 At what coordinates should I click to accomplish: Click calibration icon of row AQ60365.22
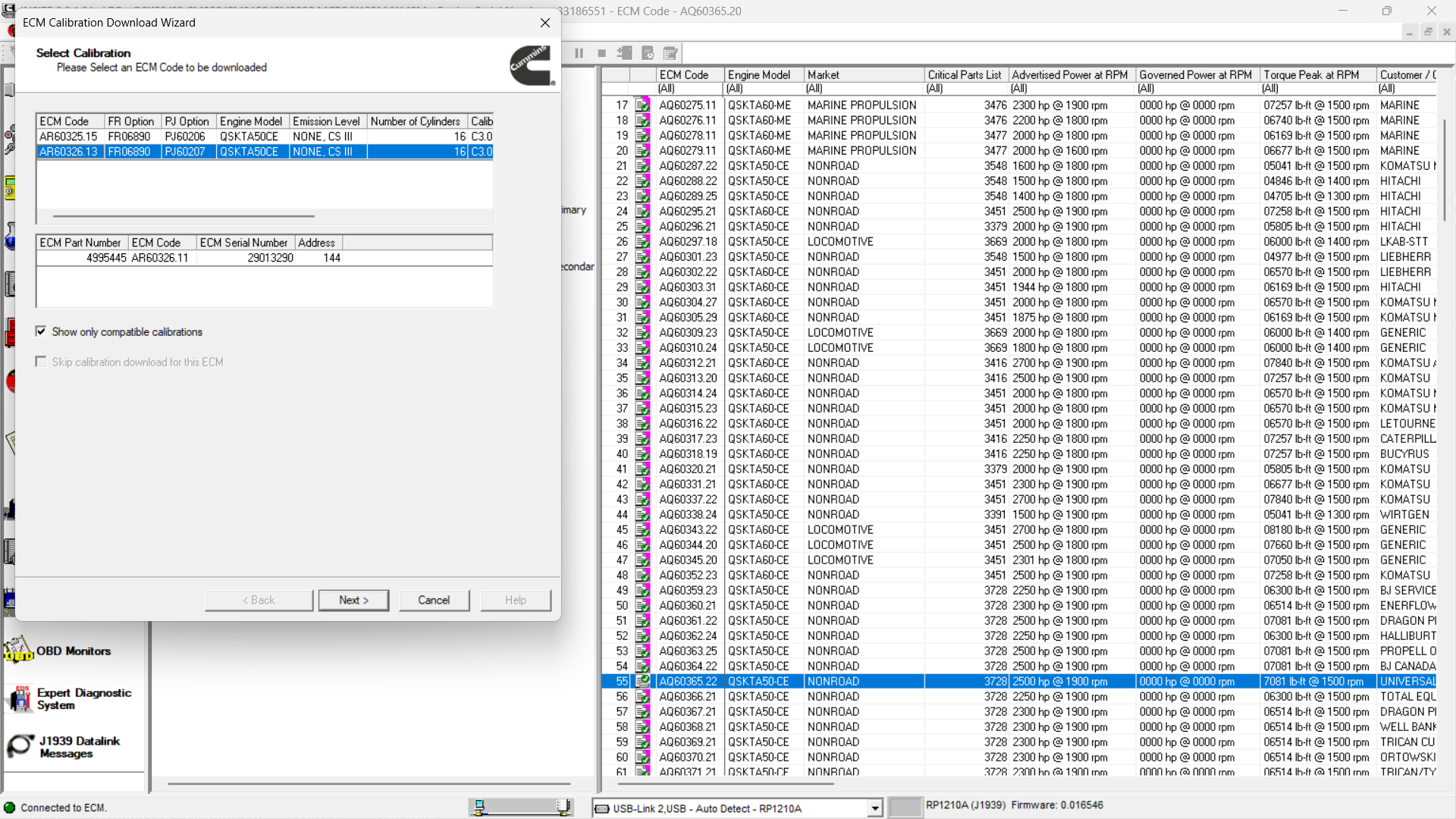click(x=642, y=682)
